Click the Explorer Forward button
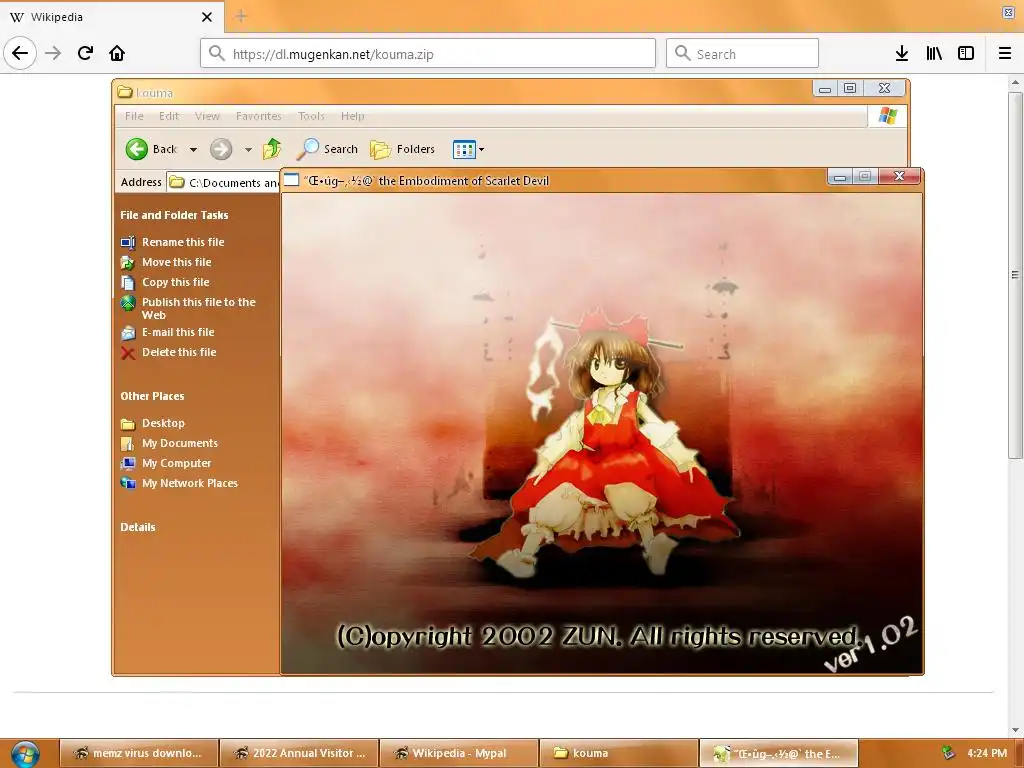Image resolution: width=1024 pixels, height=768 pixels. 221,150
